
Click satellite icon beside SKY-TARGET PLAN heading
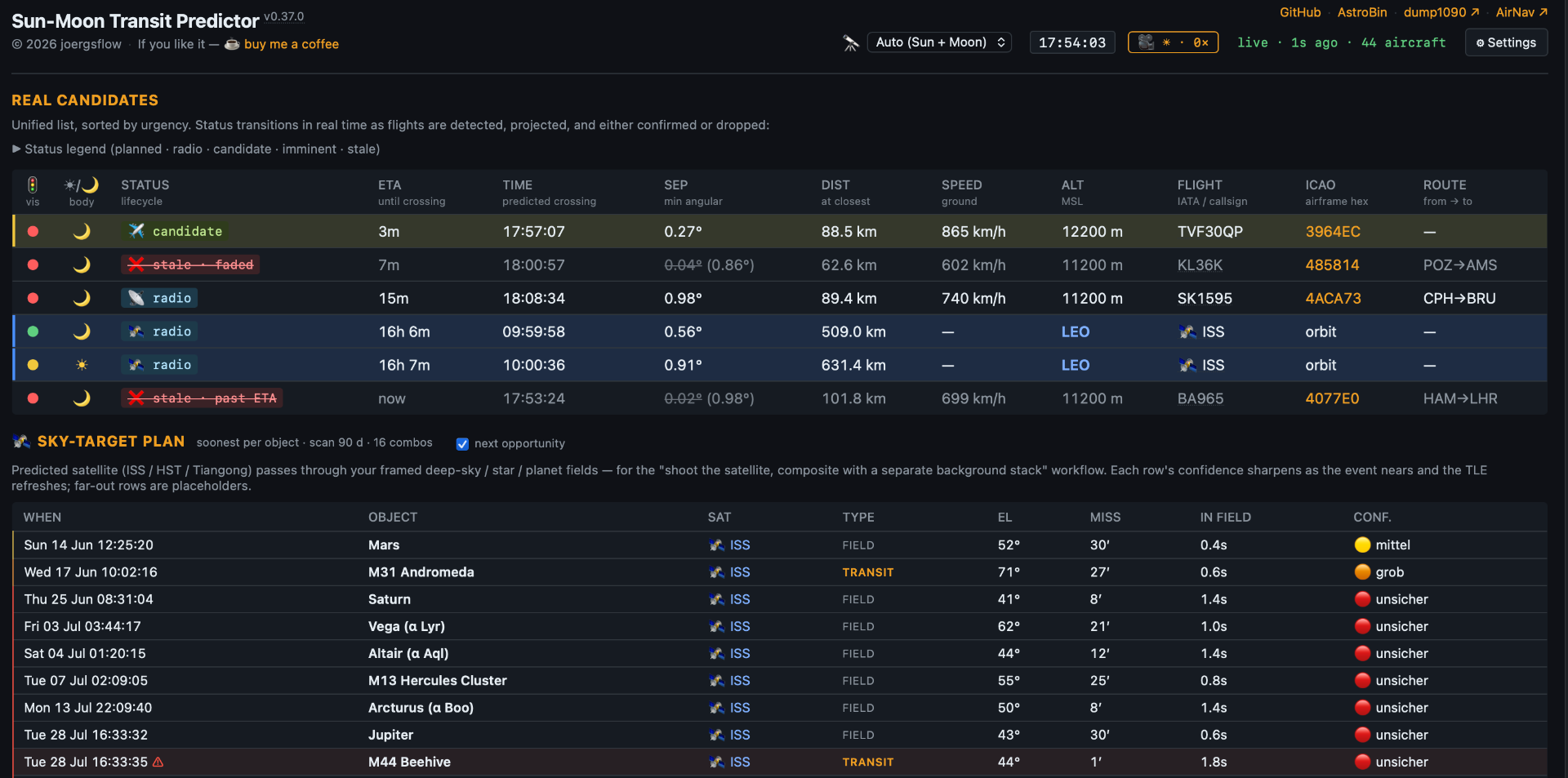[x=21, y=442]
